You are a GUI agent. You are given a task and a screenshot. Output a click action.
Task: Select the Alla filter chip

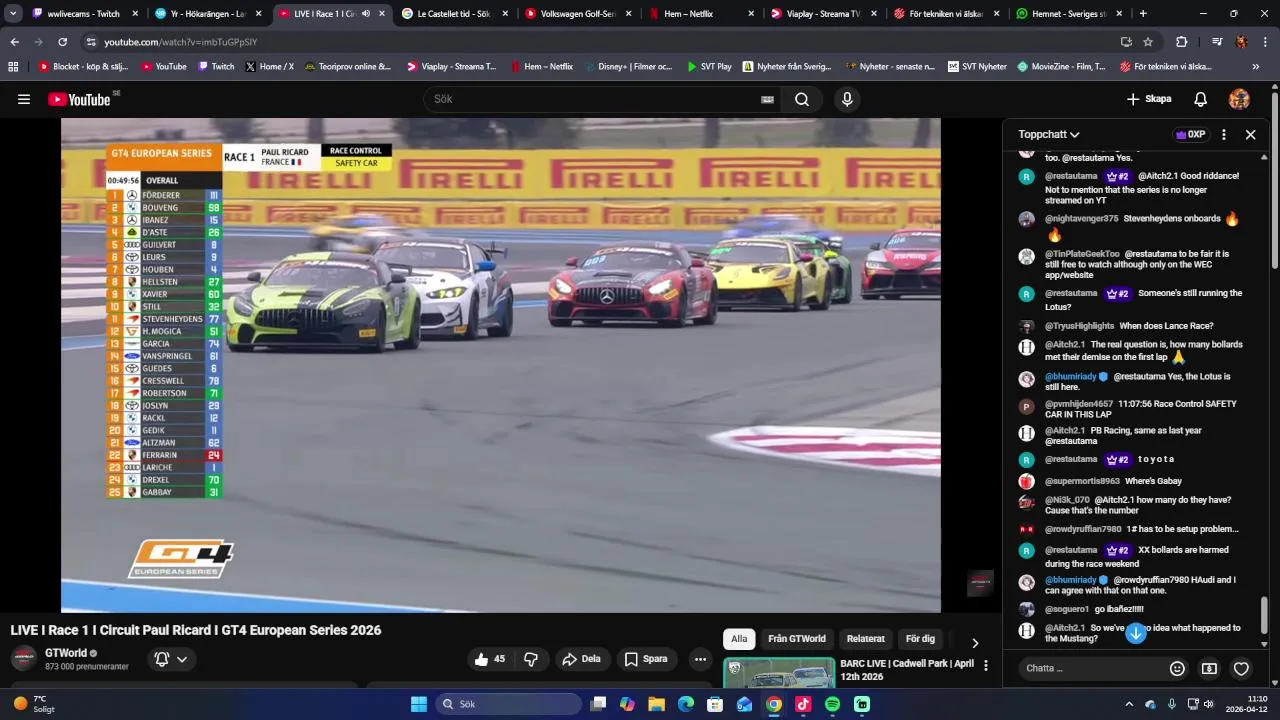739,639
